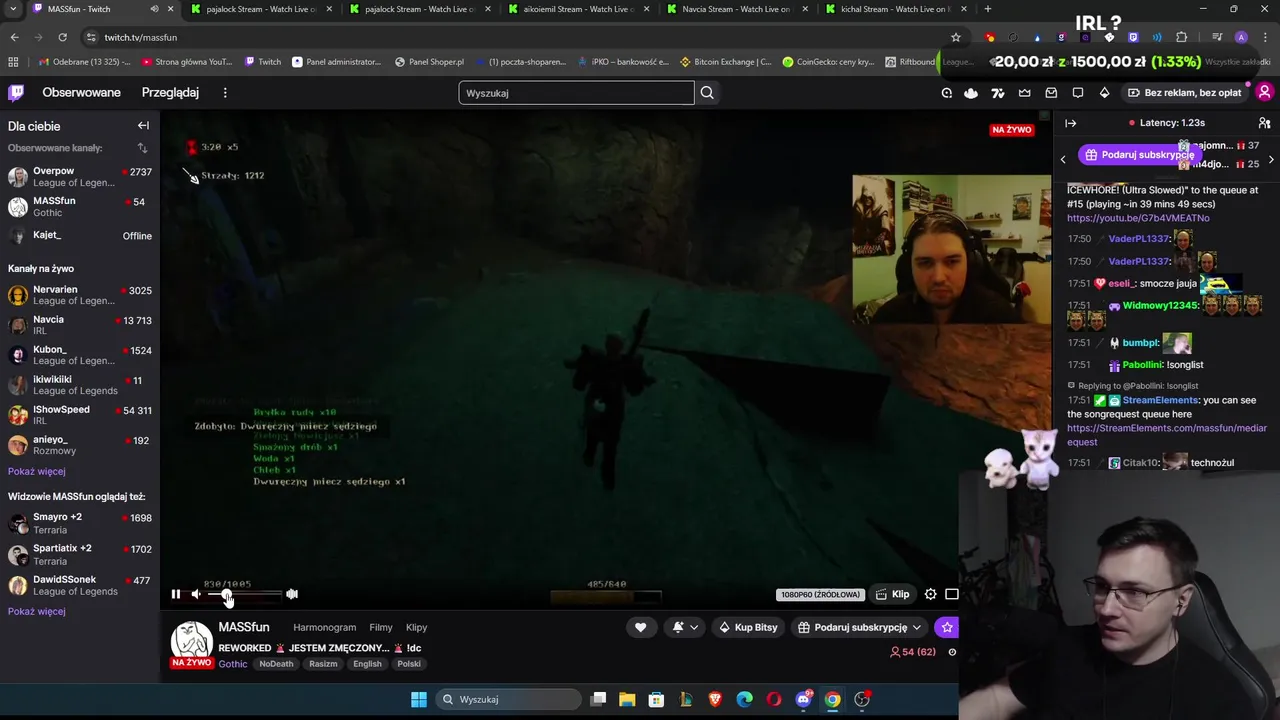Open Obserwowane in top navigation
Viewport: 1280px width, 720px height.
click(81, 92)
